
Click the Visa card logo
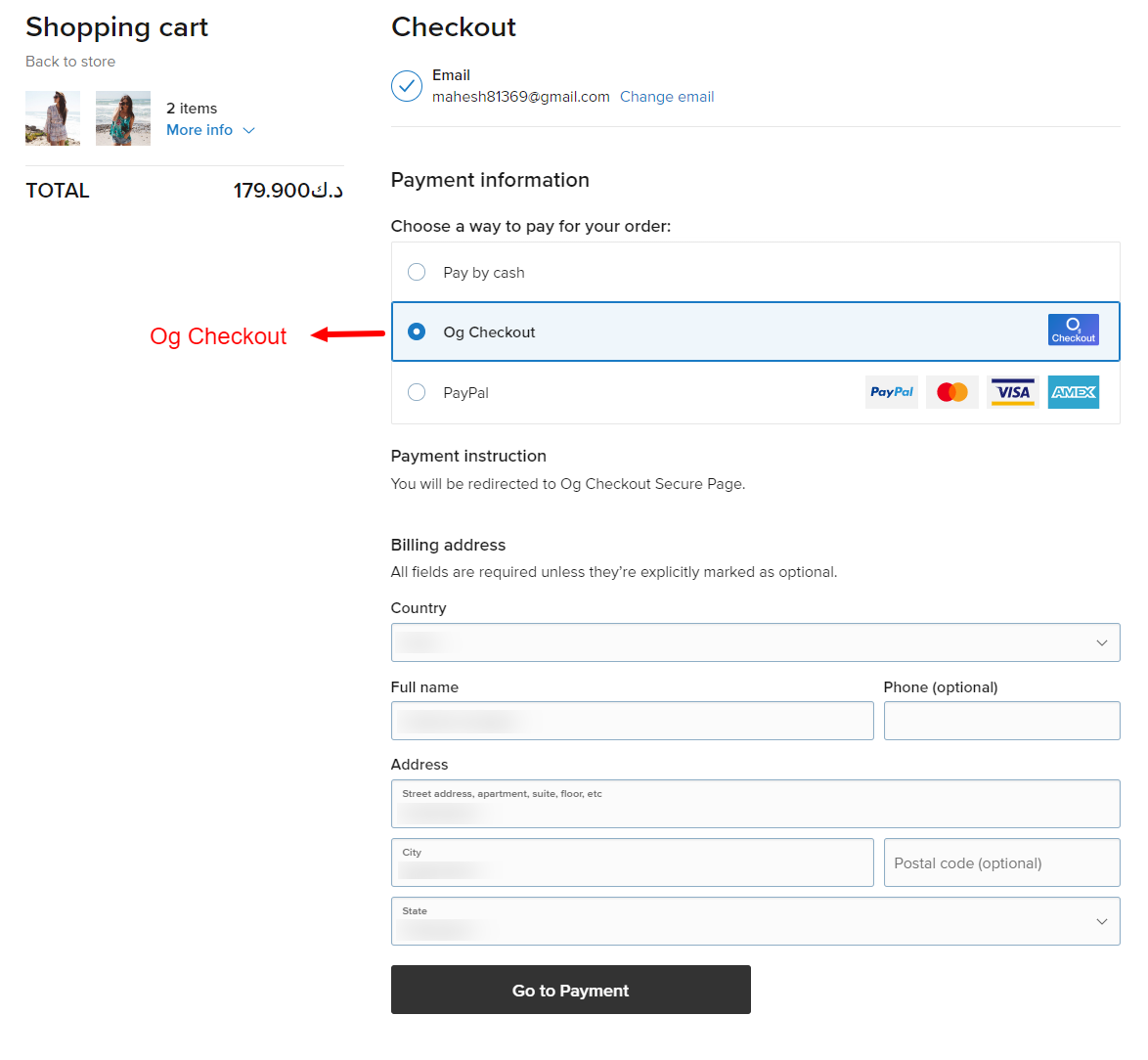pyautogui.click(x=1012, y=392)
